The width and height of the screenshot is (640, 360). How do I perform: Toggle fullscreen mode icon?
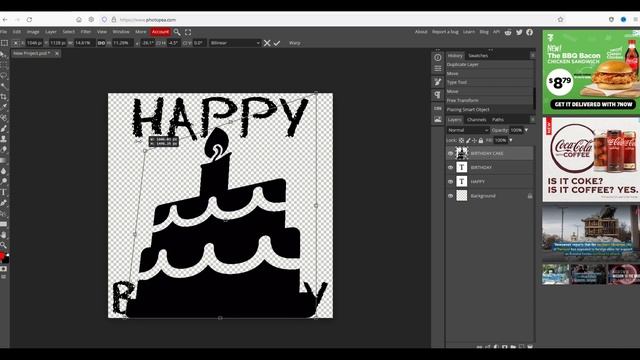pyautogui.click(x=188, y=32)
